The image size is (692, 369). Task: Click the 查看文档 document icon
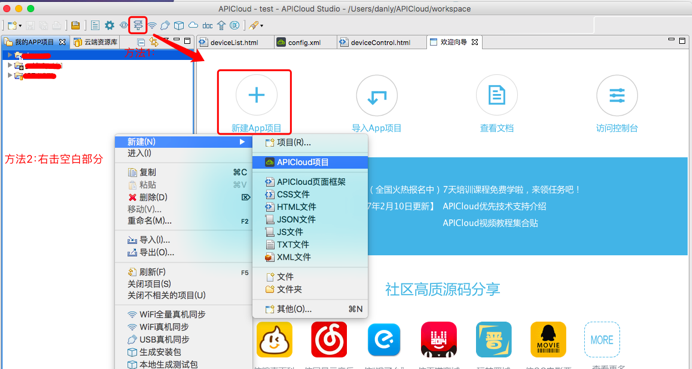[496, 95]
